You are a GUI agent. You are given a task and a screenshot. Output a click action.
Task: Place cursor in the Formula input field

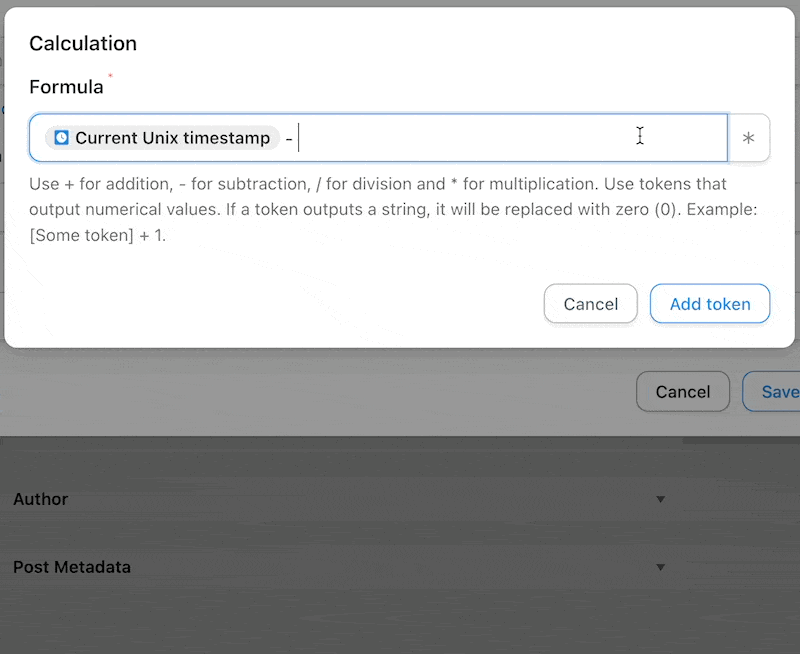379,138
